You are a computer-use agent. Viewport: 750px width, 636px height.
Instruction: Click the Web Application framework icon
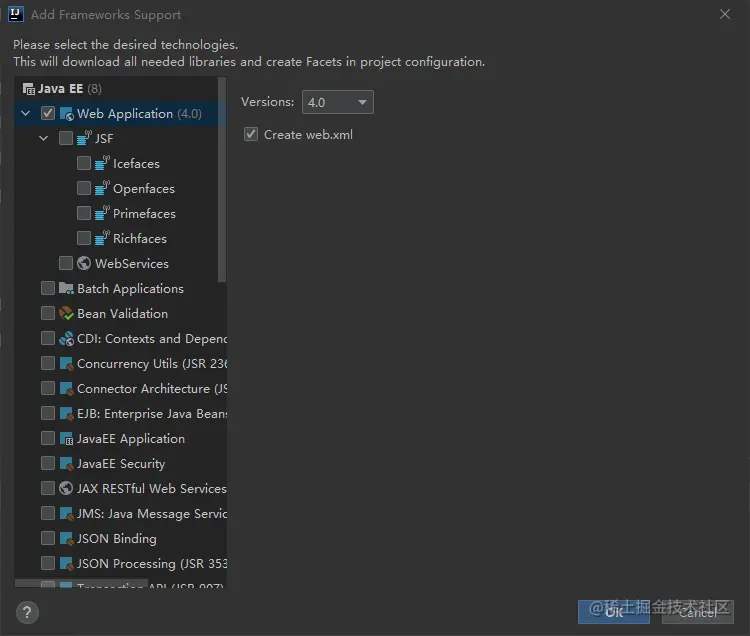(x=66, y=114)
